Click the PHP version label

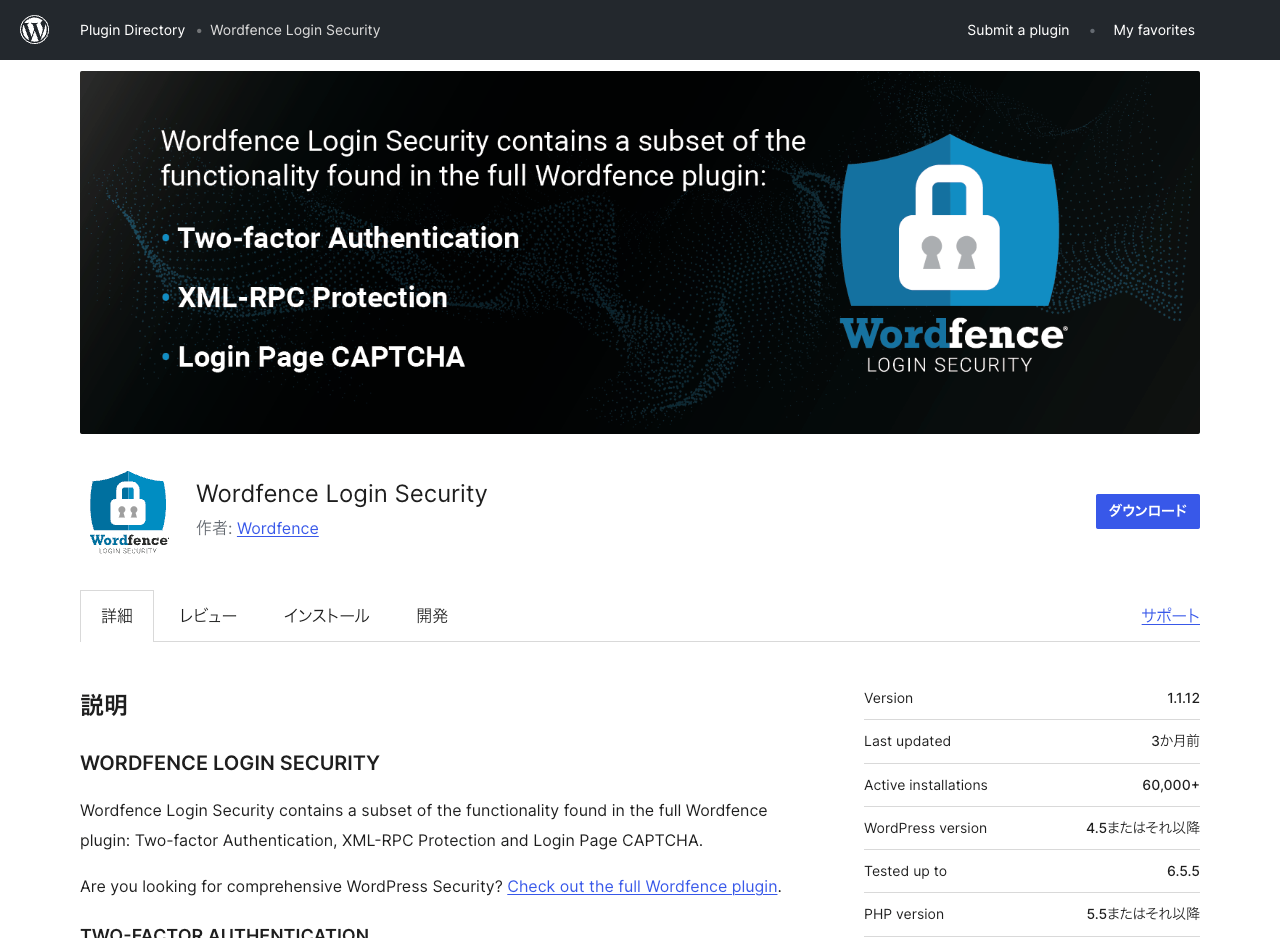click(904, 914)
